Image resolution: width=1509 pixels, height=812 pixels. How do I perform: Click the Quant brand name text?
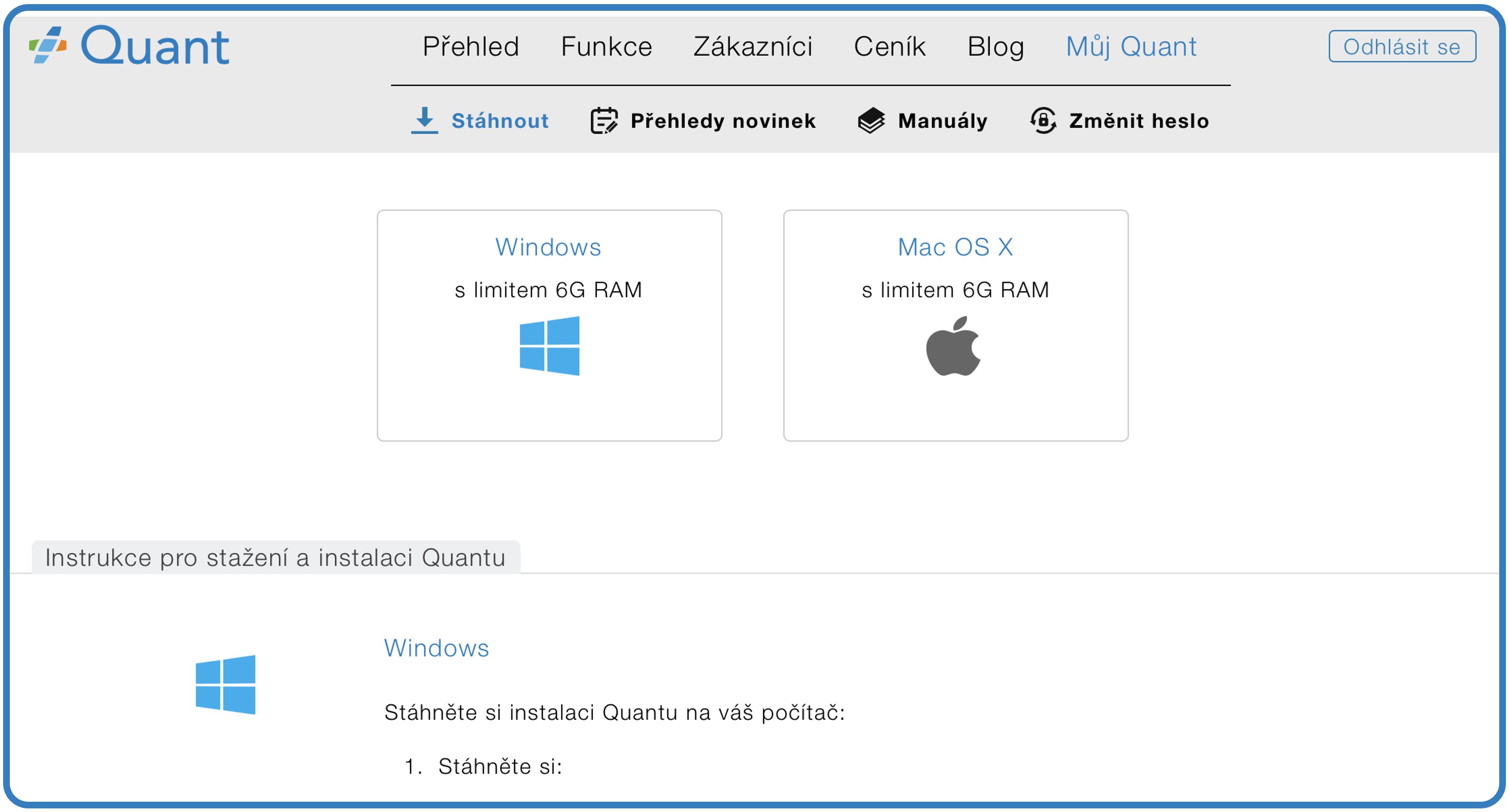(154, 46)
